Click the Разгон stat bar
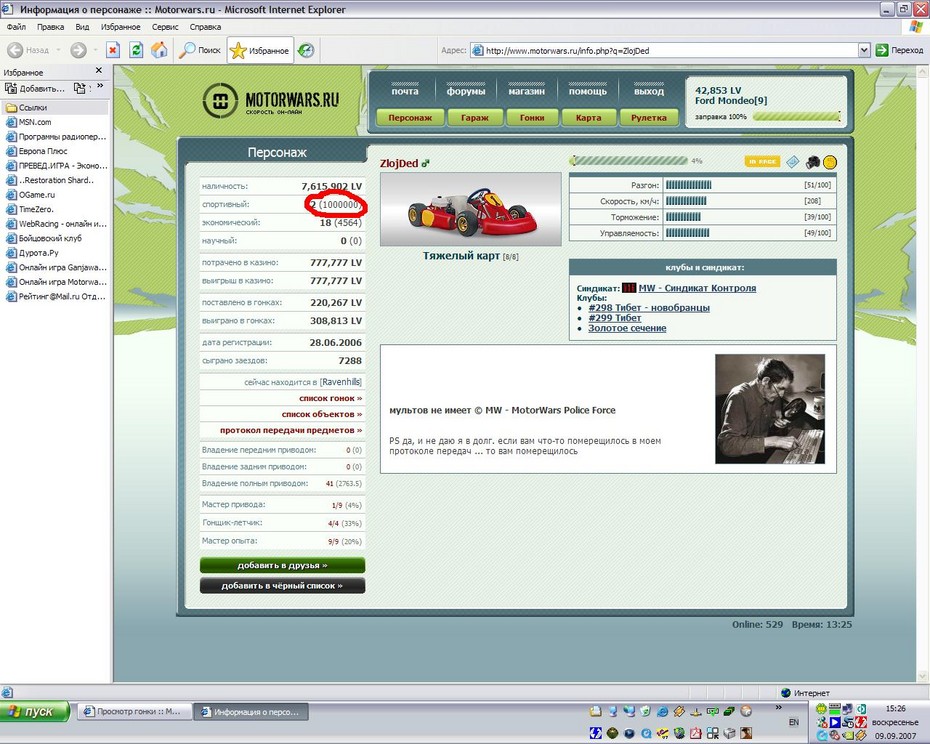This screenshot has height=744, width=930. (689, 185)
